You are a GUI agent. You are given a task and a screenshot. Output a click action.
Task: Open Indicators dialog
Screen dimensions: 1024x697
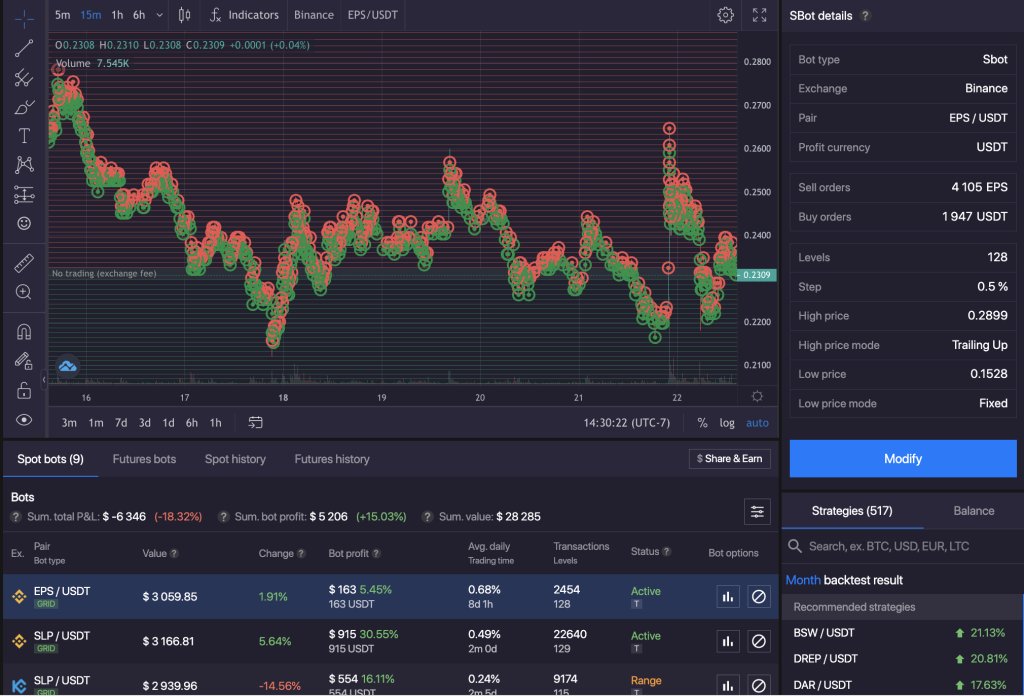pyautogui.click(x=244, y=15)
